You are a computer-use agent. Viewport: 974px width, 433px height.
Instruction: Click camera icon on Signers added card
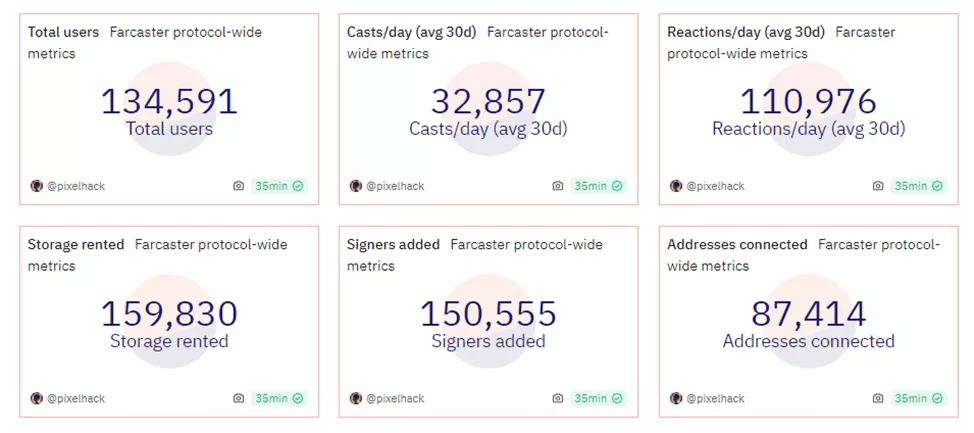558,398
